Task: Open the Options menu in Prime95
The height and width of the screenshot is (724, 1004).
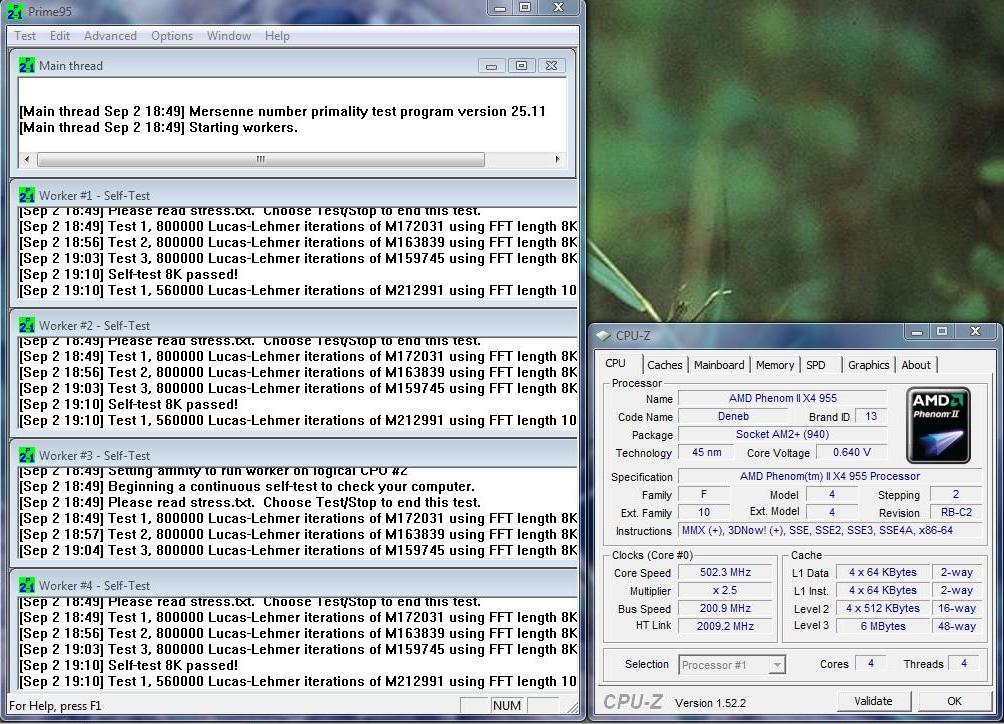Action: point(172,36)
